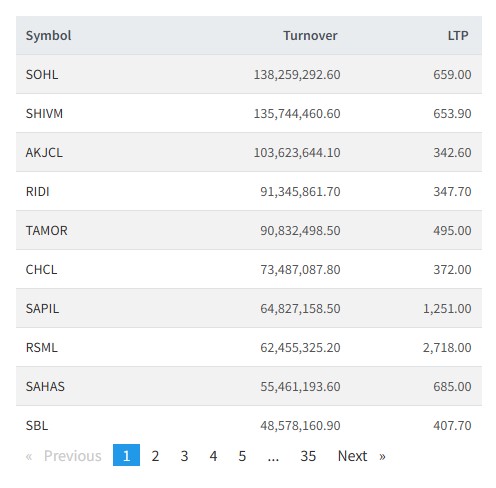Click the Previous page link
The height and width of the screenshot is (488, 496).
(x=63, y=456)
